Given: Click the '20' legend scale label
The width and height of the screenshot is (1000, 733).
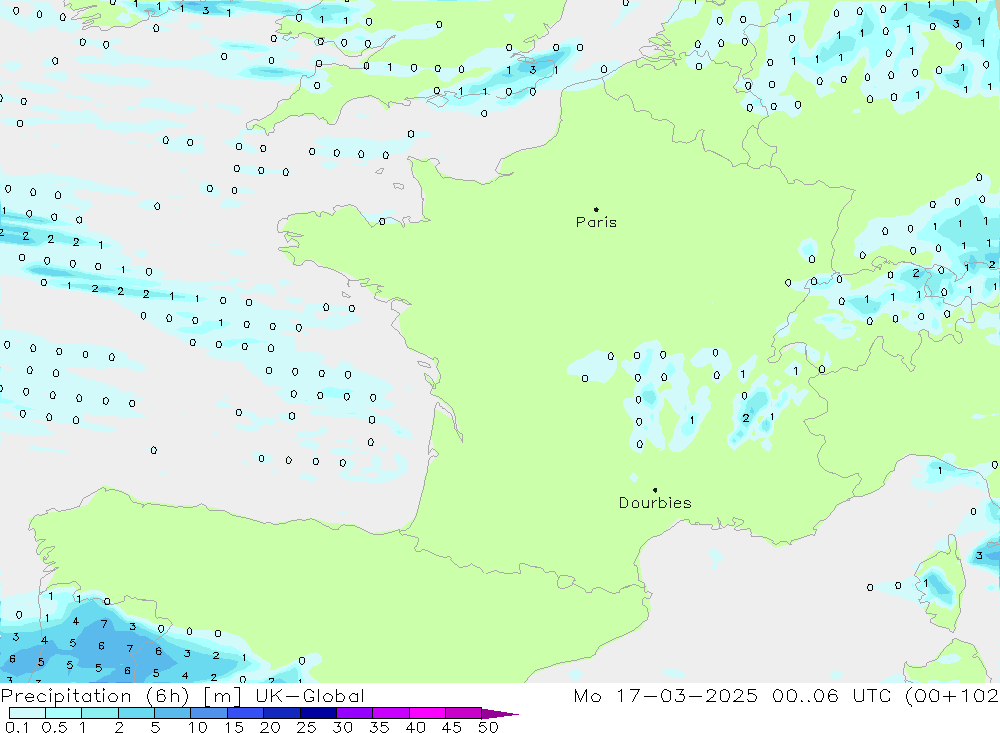Looking at the screenshot, I should pos(270,727).
